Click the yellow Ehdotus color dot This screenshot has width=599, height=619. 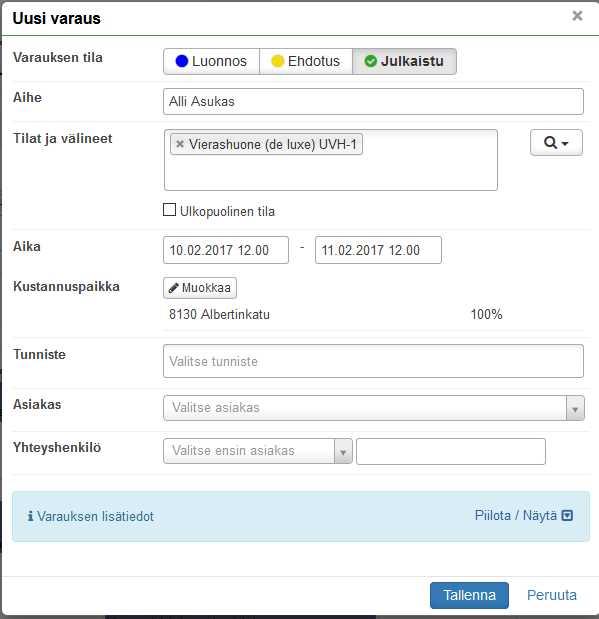[278, 61]
